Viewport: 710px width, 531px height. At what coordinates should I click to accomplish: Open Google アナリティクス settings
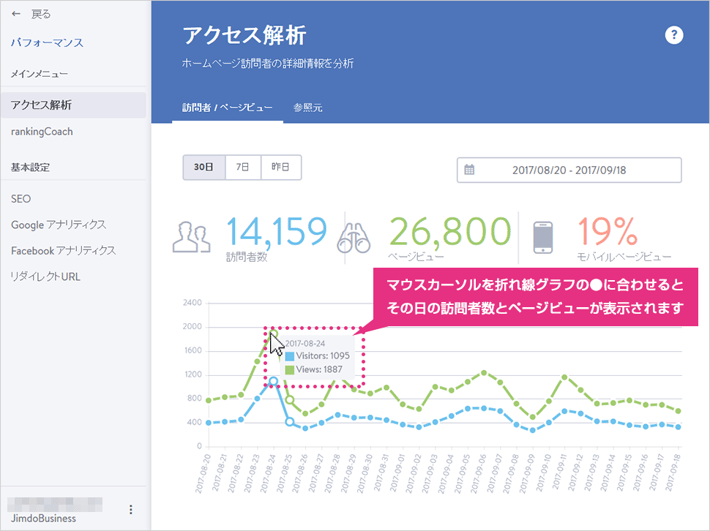58,225
